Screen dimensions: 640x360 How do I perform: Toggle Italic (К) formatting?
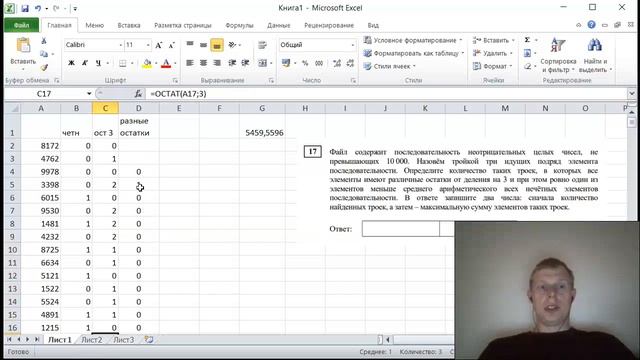coord(84,63)
